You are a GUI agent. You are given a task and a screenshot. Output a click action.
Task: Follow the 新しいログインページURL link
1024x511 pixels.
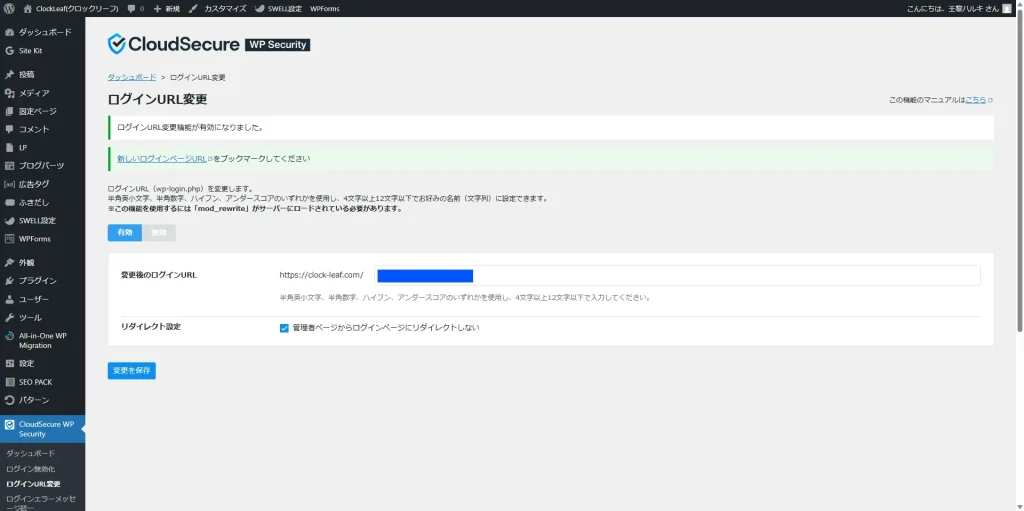click(x=161, y=159)
